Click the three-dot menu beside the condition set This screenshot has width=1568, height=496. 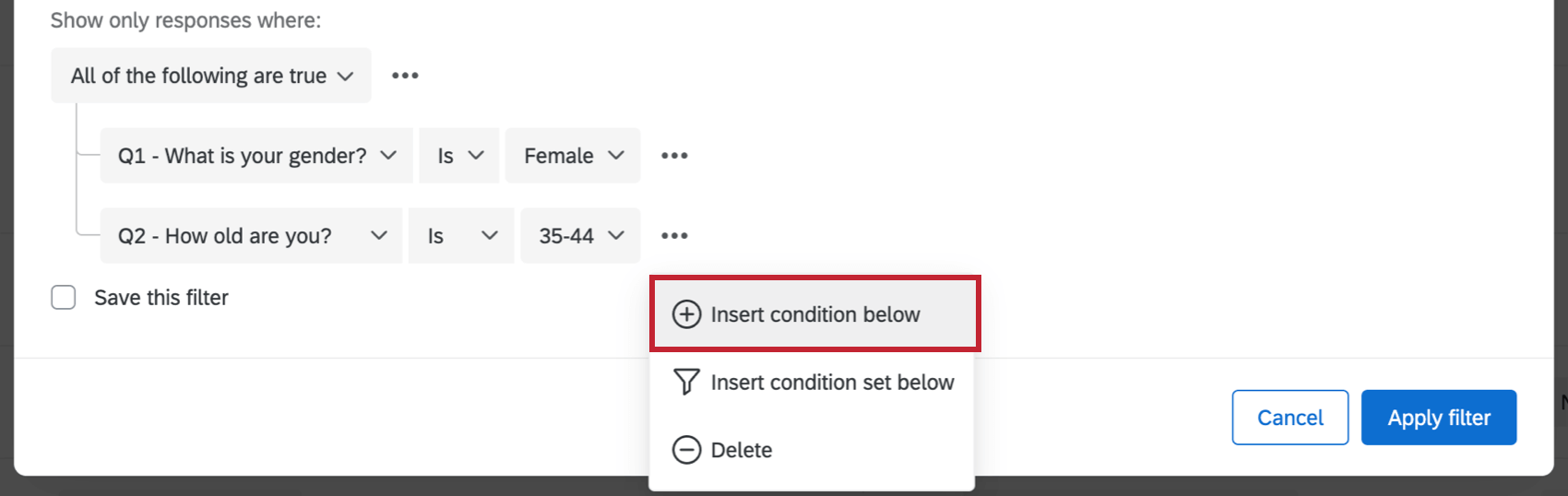(x=405, y=76)
